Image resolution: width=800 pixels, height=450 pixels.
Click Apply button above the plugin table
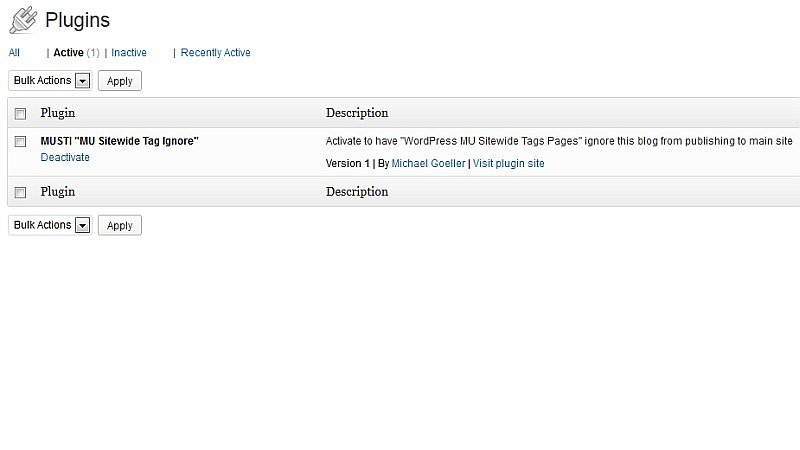click(x=120, y=81)
